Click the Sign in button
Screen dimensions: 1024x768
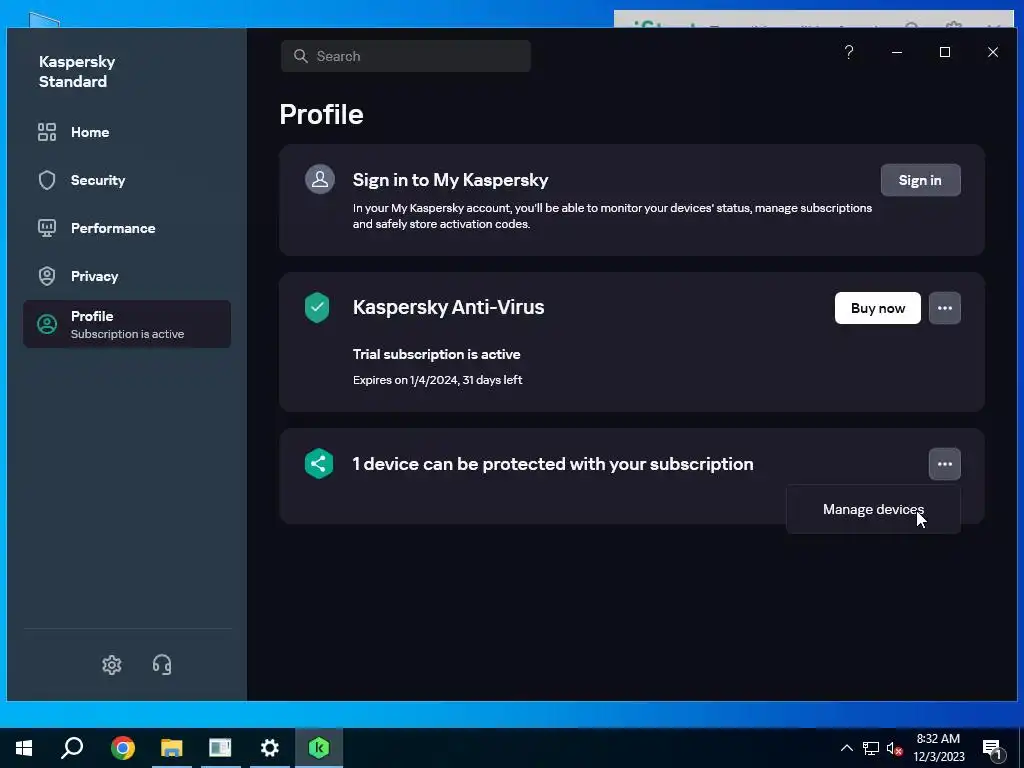click(x=920, y=180)
